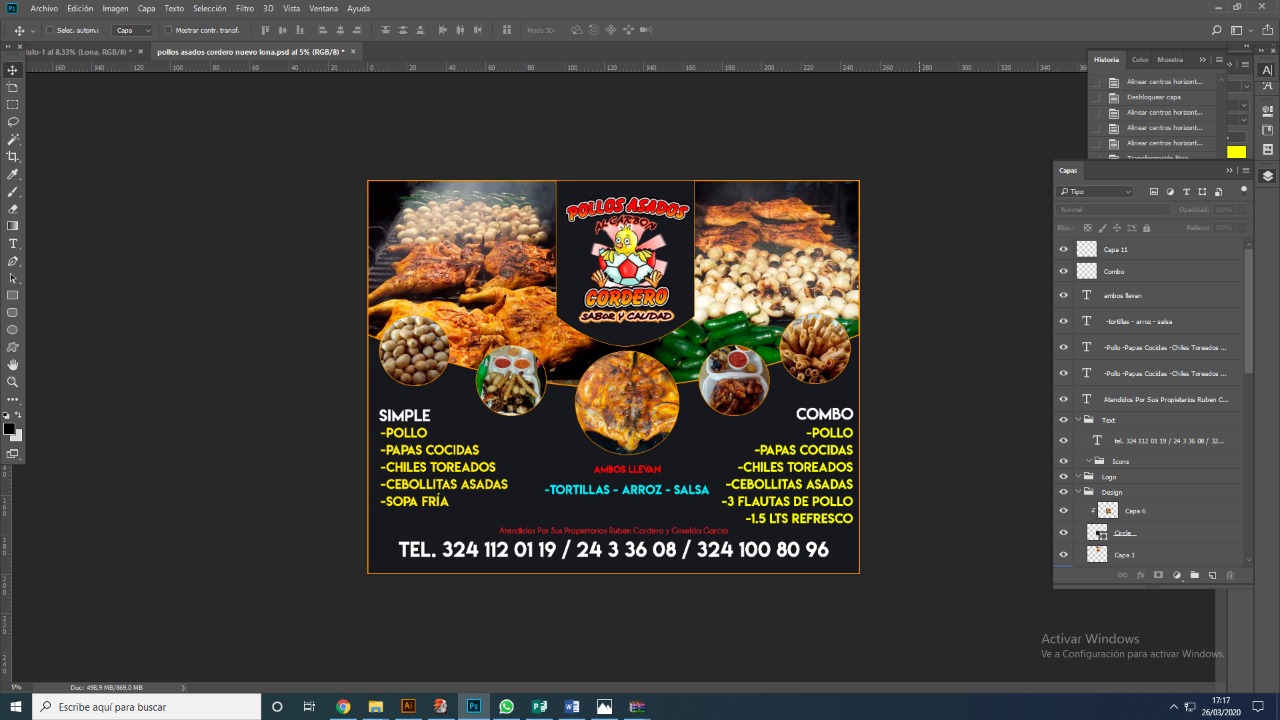The width and height of the screenshot is (1280, 720).
Task: Select the Crop tool
Action: point(13,157)
